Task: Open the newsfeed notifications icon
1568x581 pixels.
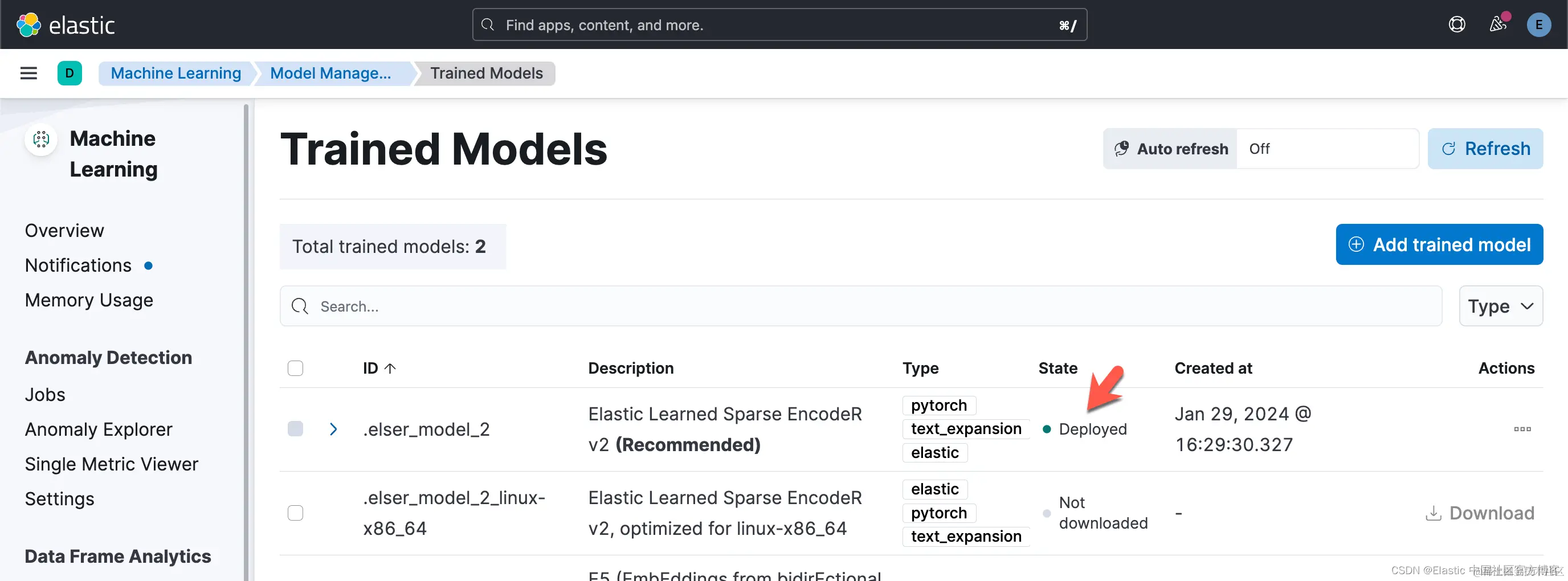Action: click(1497, 24)
